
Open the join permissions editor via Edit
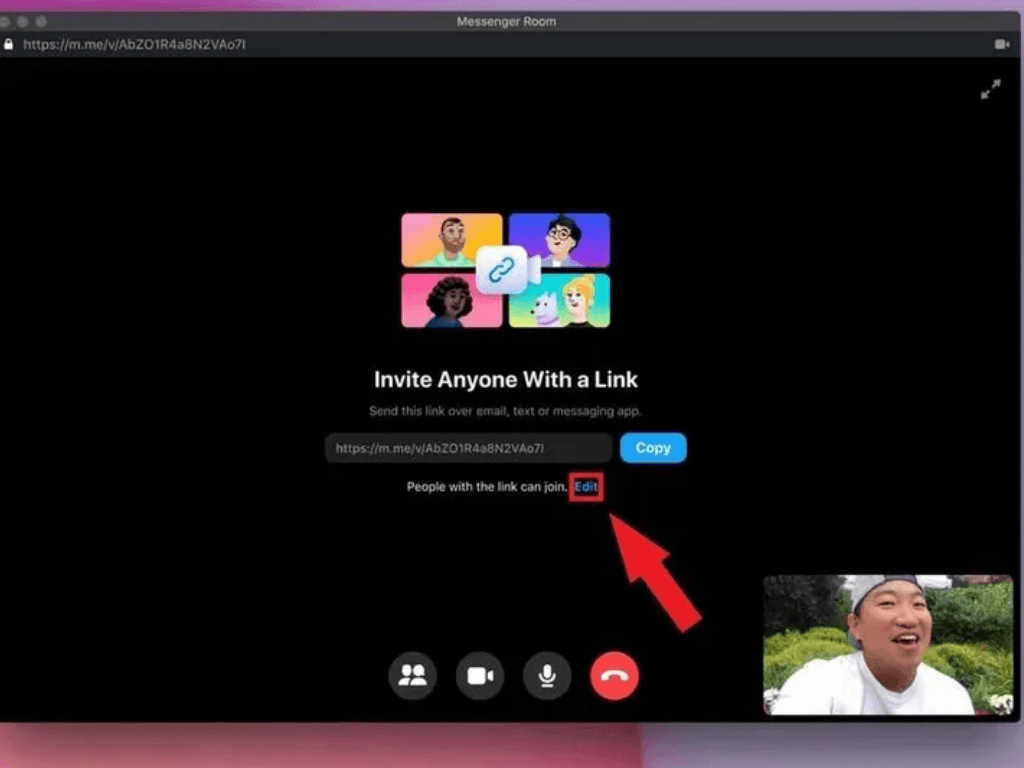click(585, 487)
